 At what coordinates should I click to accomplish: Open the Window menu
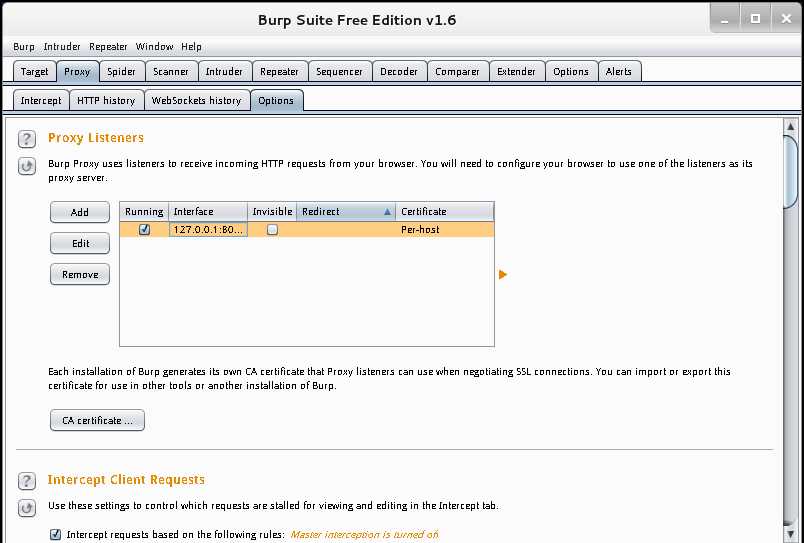(x=154, y=47)
